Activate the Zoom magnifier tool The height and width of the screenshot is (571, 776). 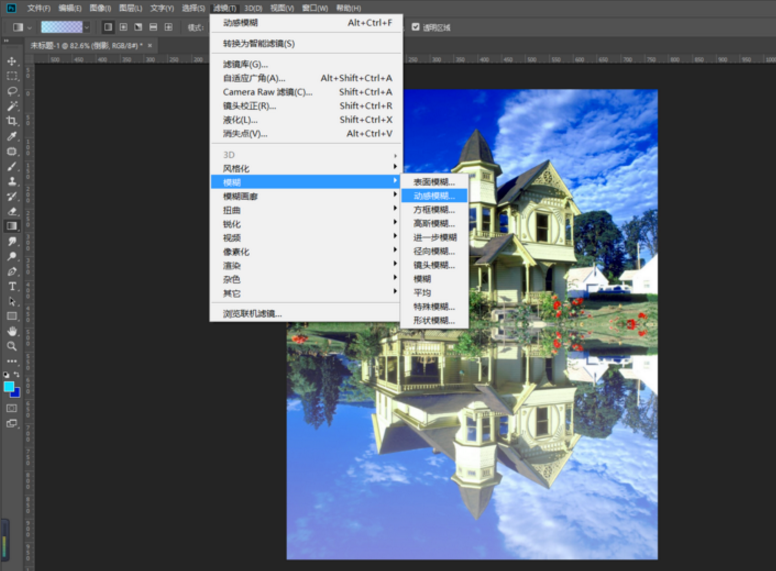point(12,346)
